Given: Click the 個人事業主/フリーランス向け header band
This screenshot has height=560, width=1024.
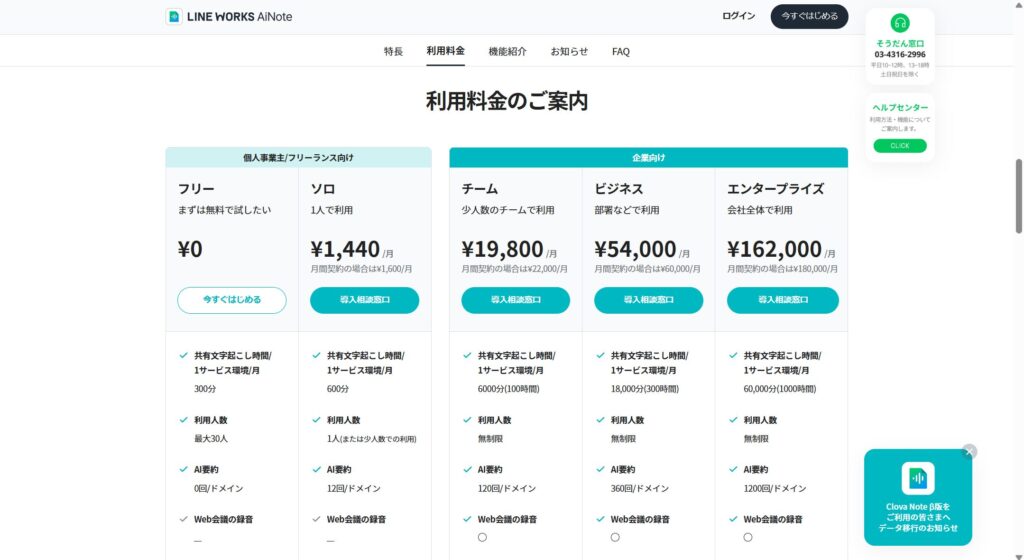Looking at the screenshot, I should pyautogui.click(x=298, y=157).
